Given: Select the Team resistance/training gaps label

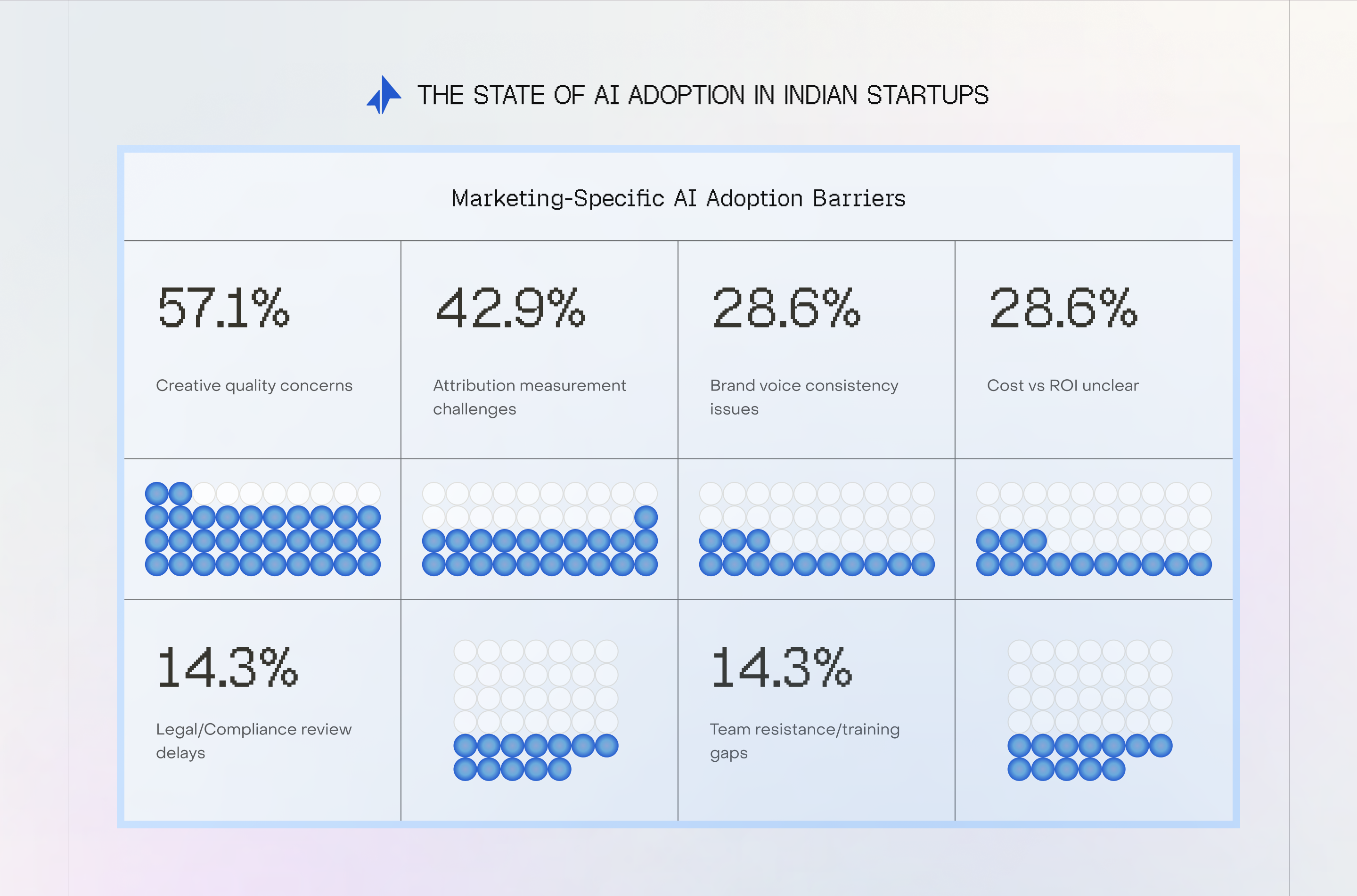Looking at the screenshot, I should [804, 741].
